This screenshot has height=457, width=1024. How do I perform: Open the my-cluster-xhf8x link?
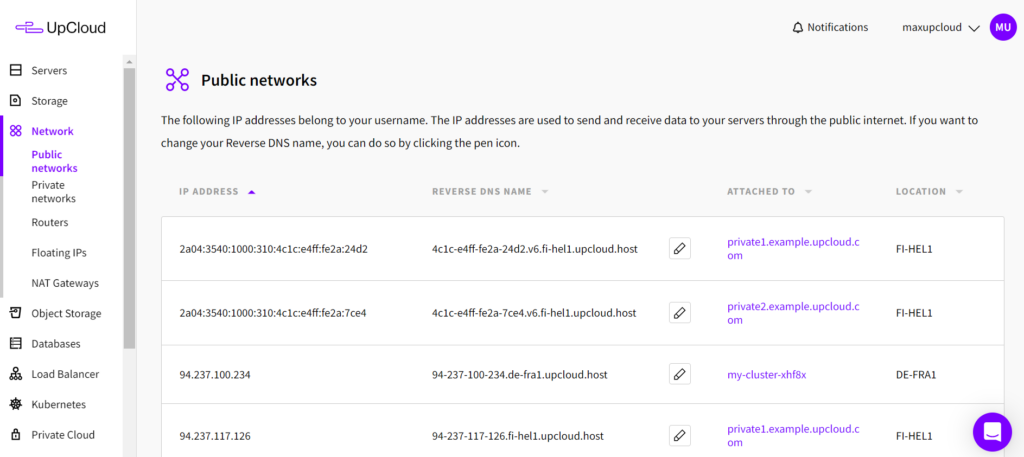pos(766,375)
